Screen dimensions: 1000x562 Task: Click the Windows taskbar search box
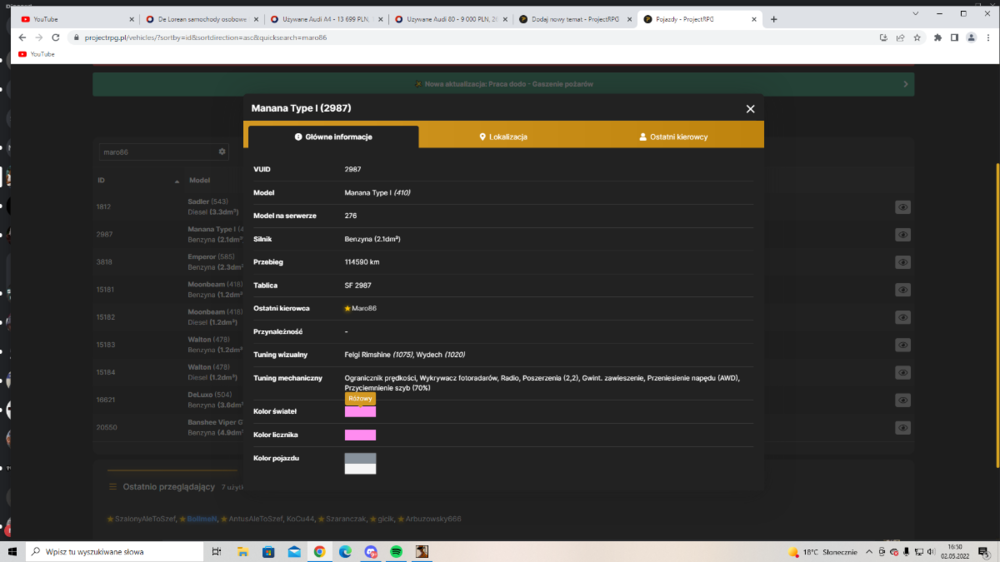[115, 552]
